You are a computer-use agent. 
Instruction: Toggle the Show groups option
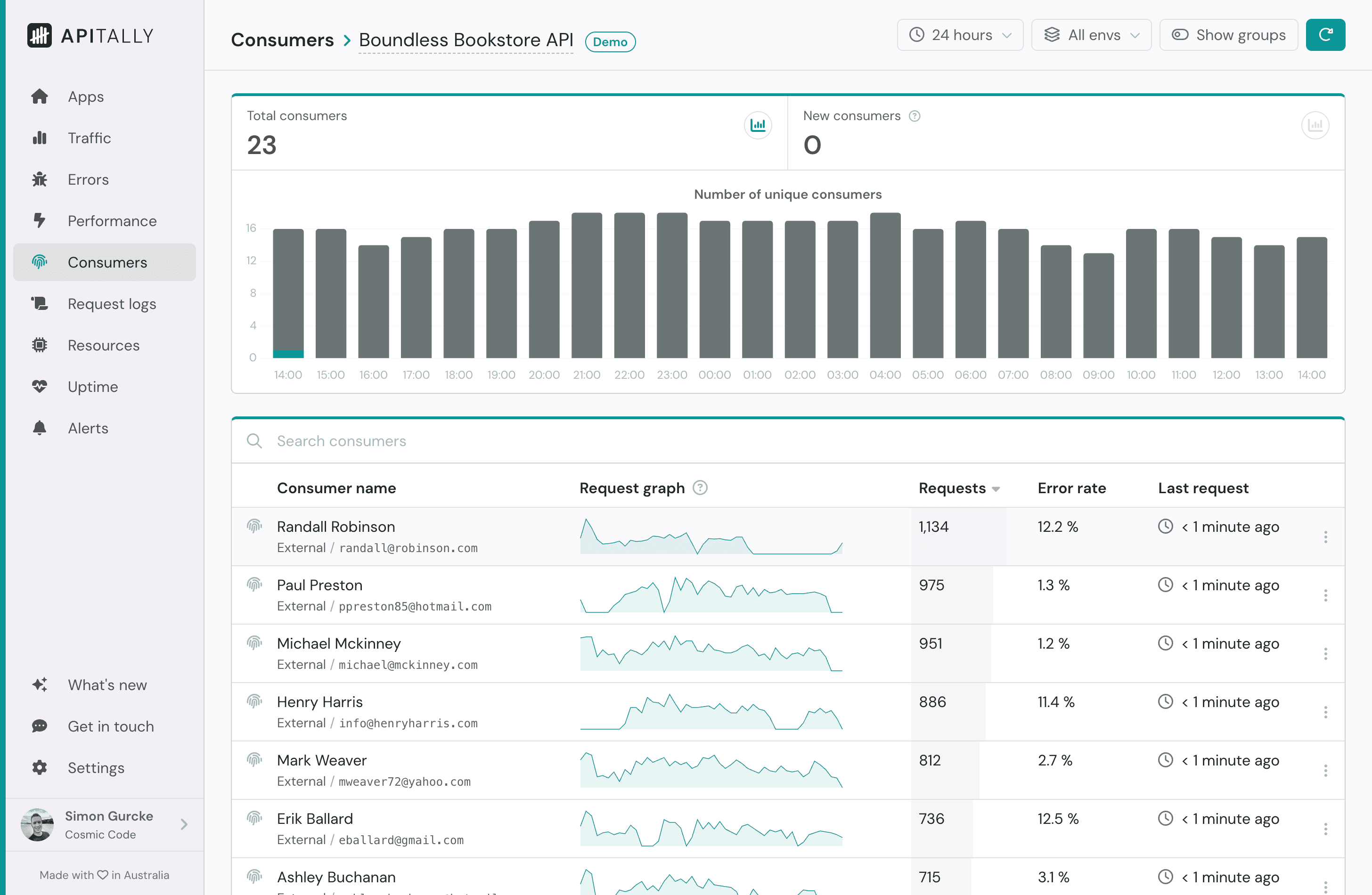pyautogui.click(x=1228, y=34)
